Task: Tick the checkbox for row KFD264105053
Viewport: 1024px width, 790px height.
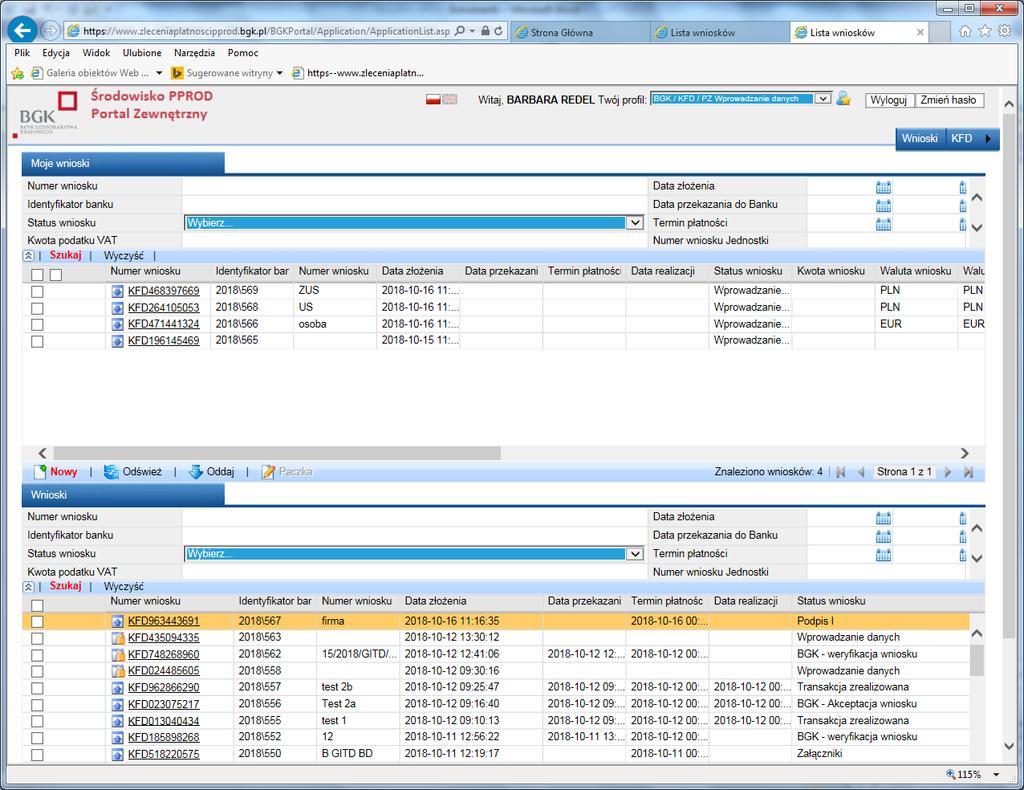Action: (x=37, y=308)
